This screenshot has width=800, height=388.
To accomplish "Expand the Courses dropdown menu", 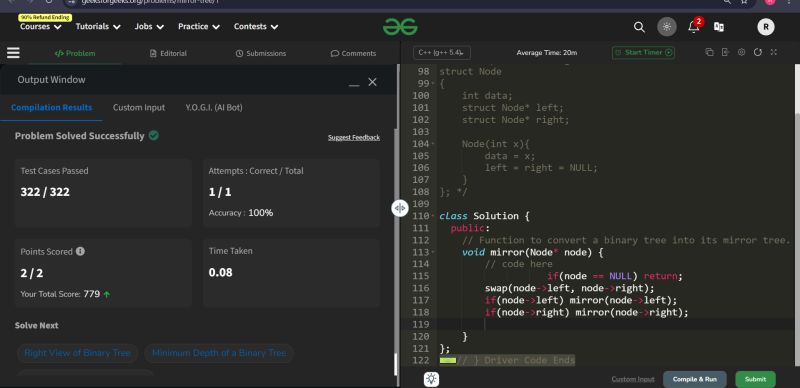I will pyautogui.click(x=40, y=27).
